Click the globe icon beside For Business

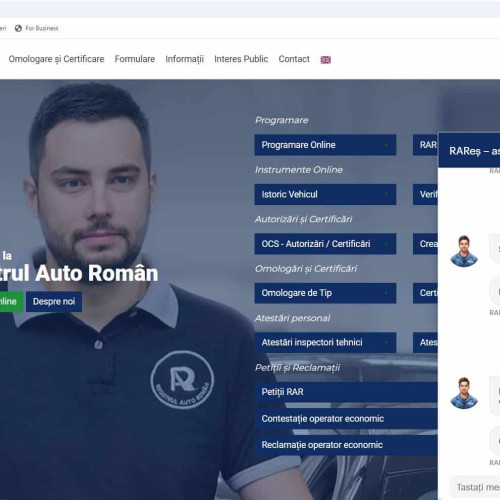click(x=18, y=28)
